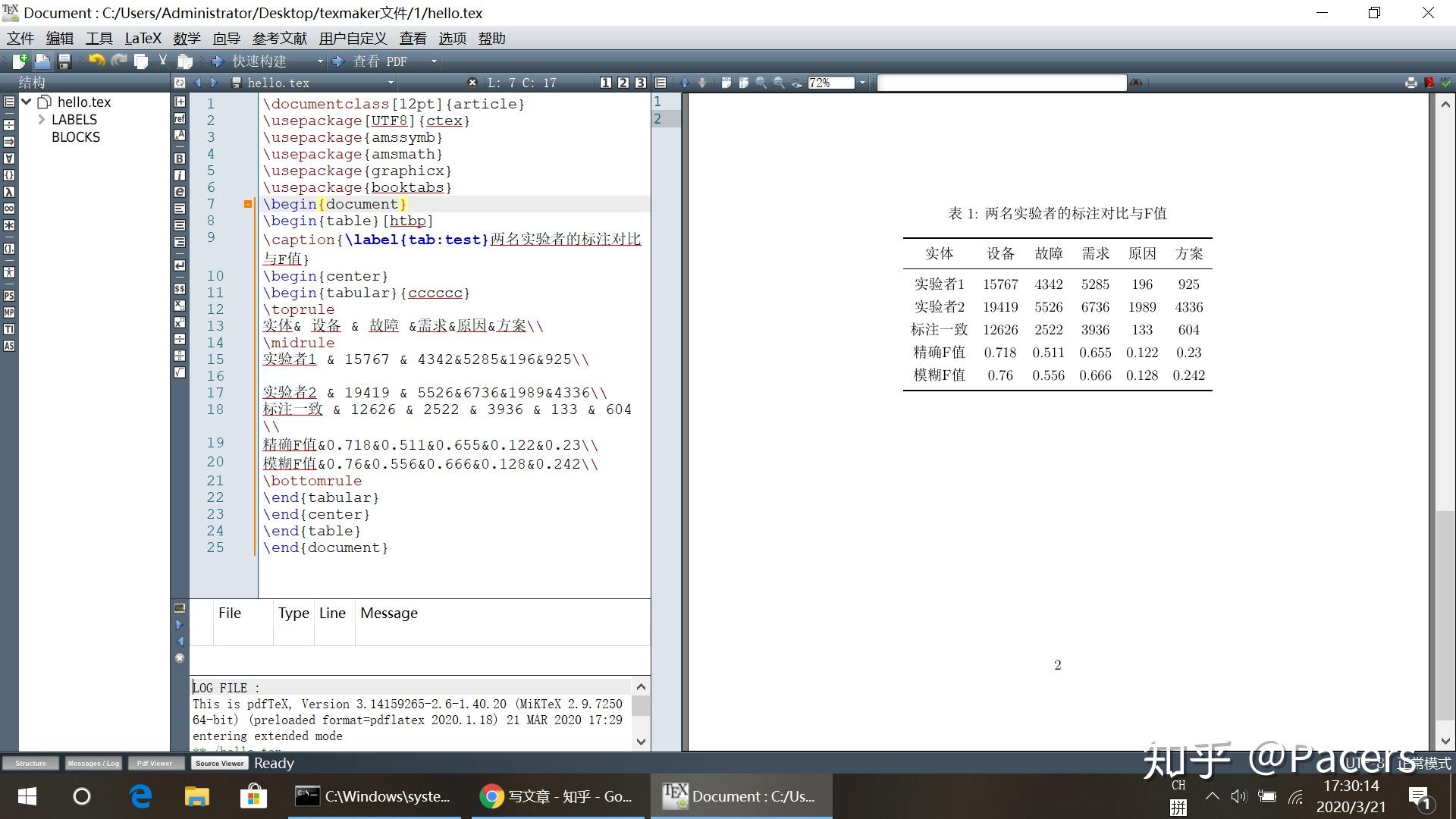Viewport: 1456px width, 819px height.
Task: Toggle bookmark number 2 button
Action: click(623, 83)
